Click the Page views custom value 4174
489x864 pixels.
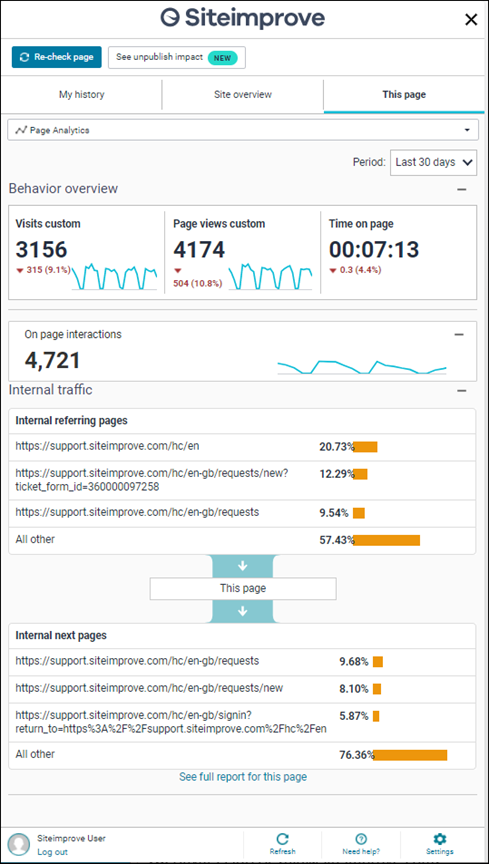199,250
